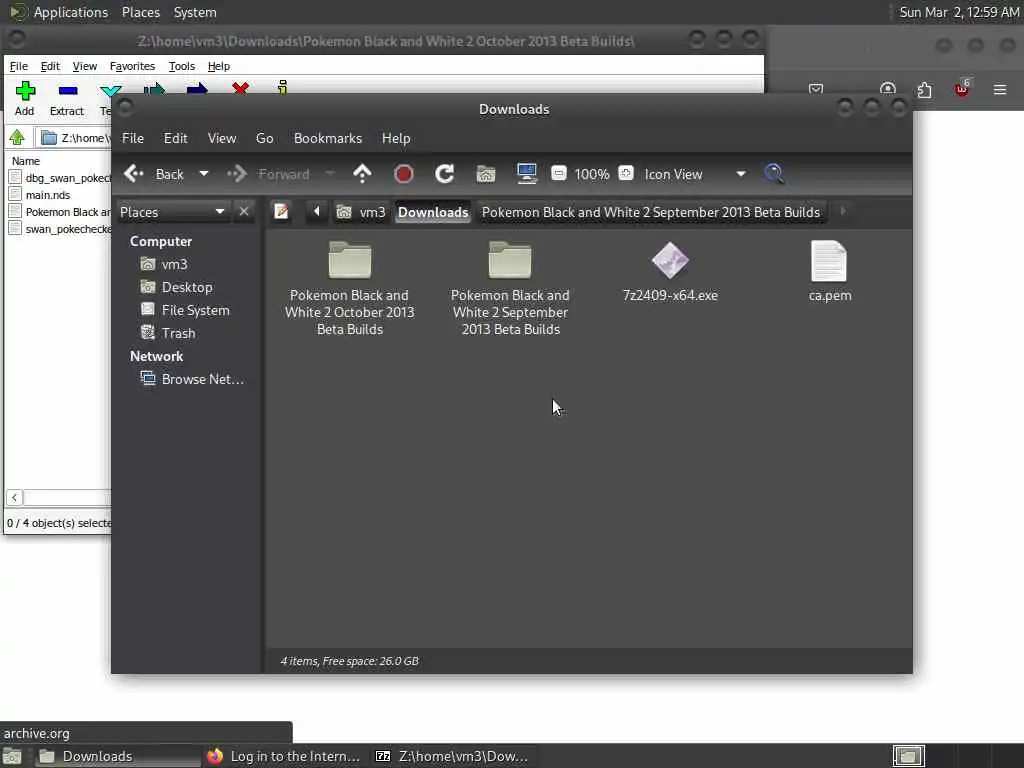Open the System menu in the top panel
The height and width of the screenshot is (768, 1024).
coord(195,12)
